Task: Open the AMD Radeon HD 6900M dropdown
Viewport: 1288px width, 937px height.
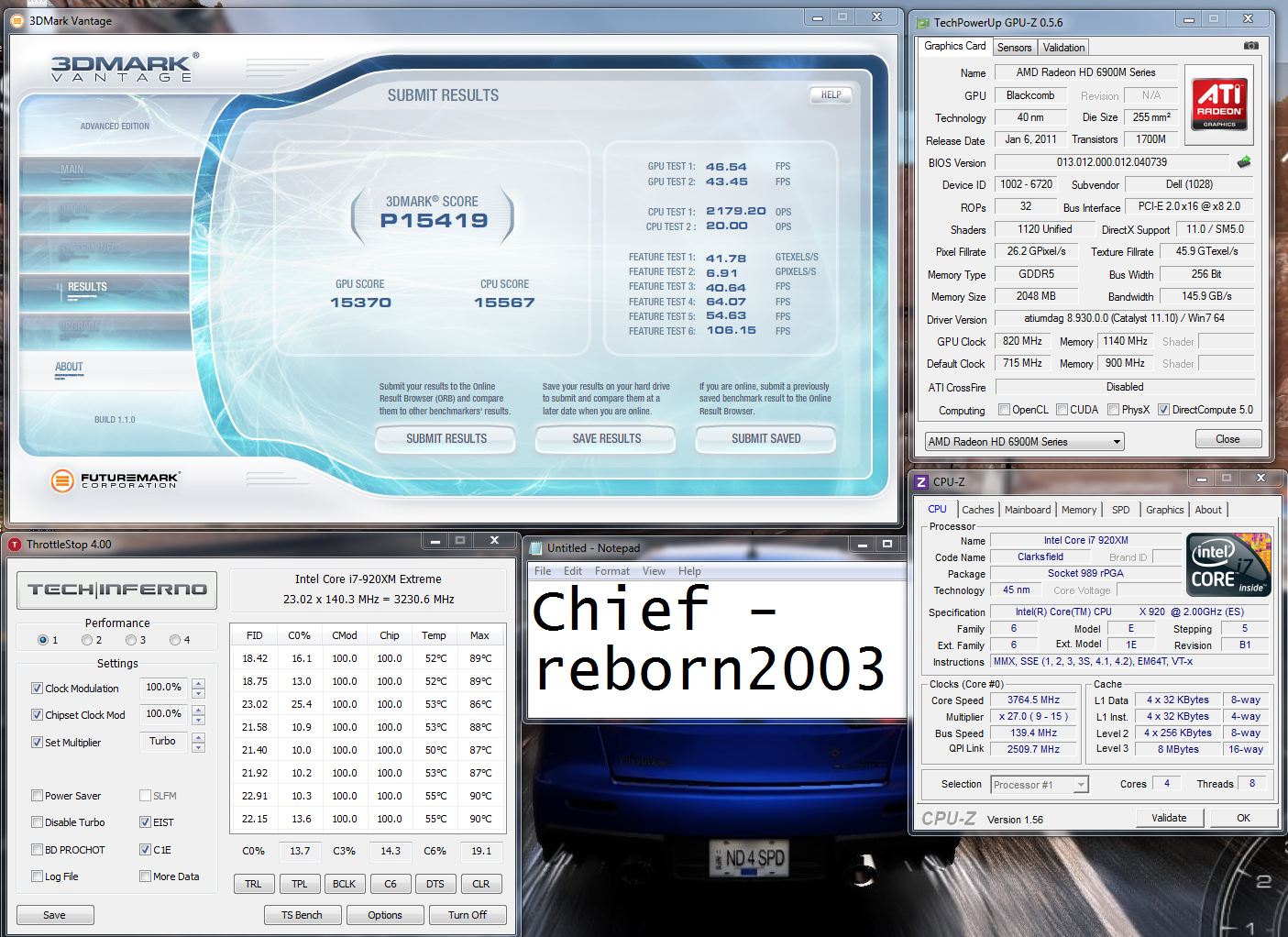Action: [1024, 441]
